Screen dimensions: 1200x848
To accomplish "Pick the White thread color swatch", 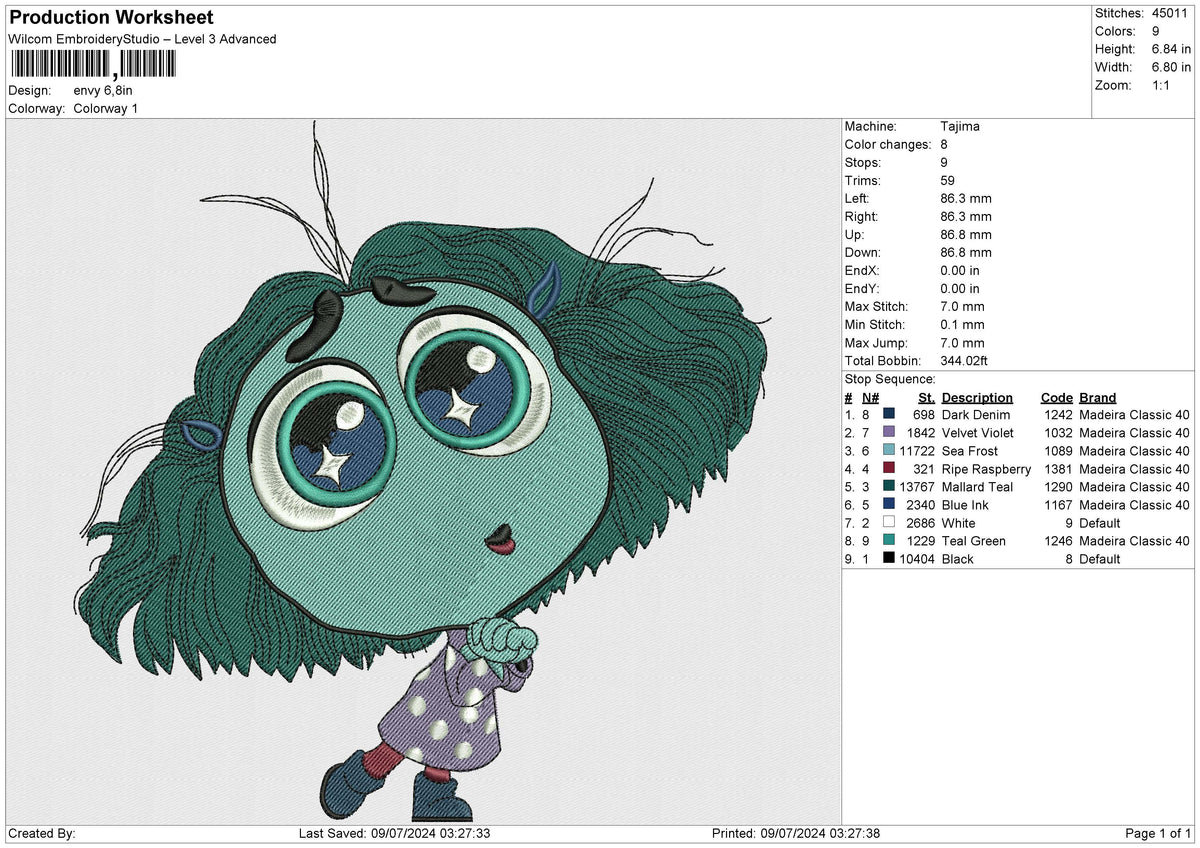I will [x=889, y=522].
